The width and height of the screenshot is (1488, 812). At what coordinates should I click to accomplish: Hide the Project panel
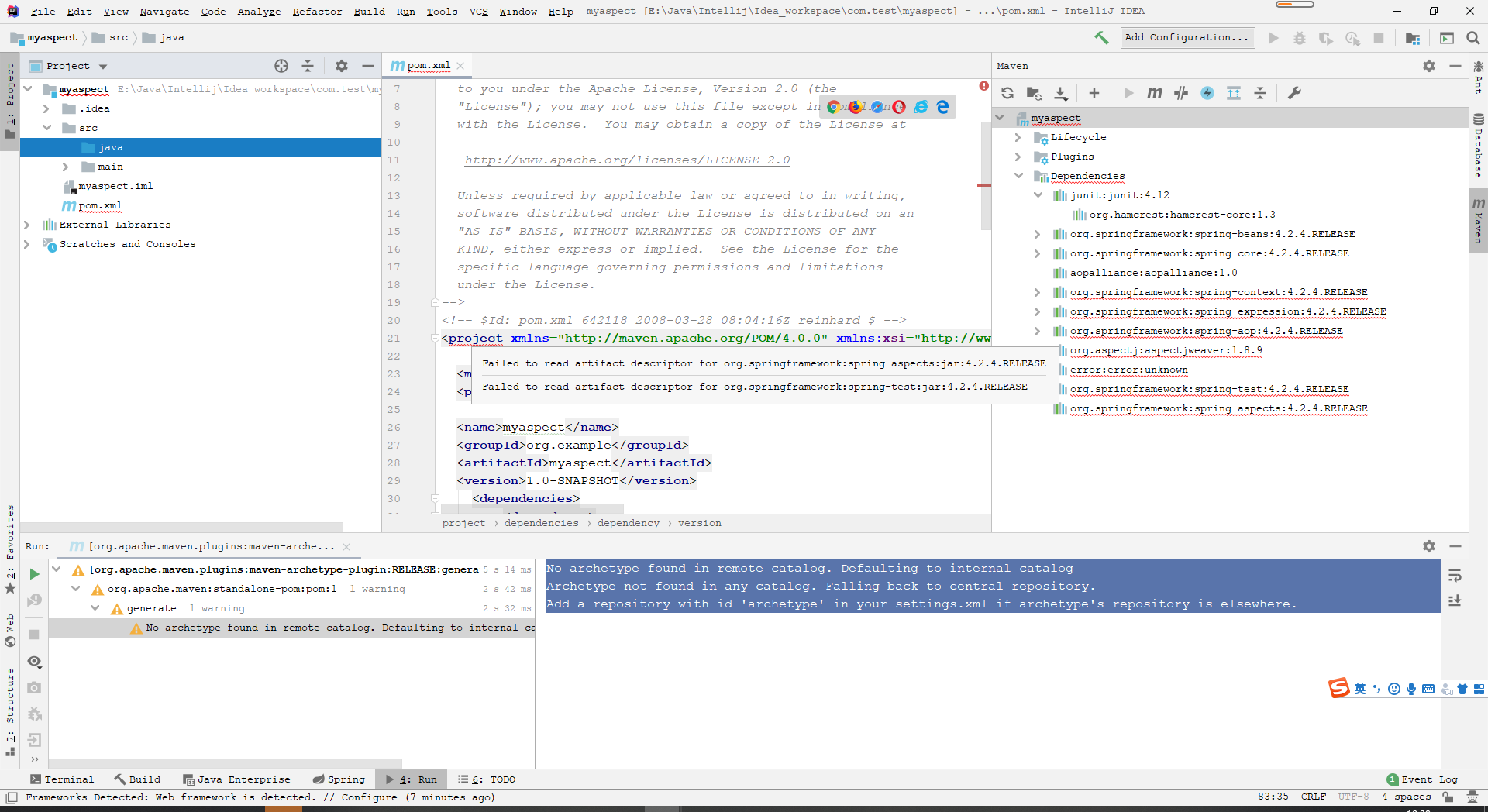click(368, 66)
